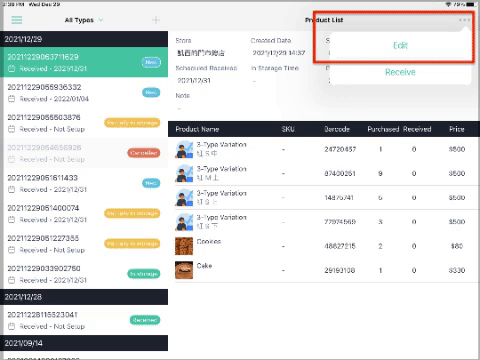Click the Cake product thumbnail
The height and width of the screenshot is (360, 480).
(184, 270)
